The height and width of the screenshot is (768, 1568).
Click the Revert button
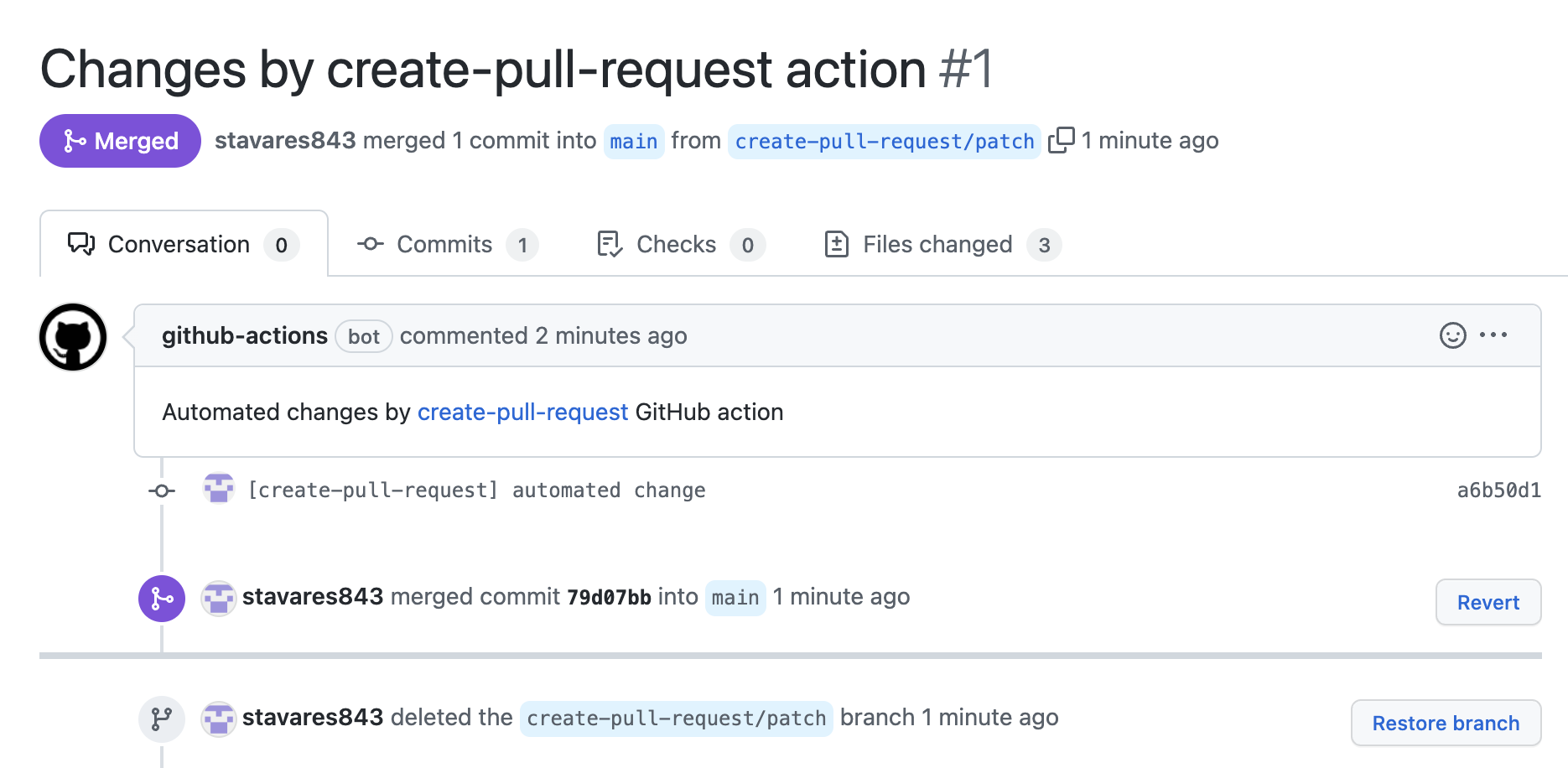pos(1488,602)
